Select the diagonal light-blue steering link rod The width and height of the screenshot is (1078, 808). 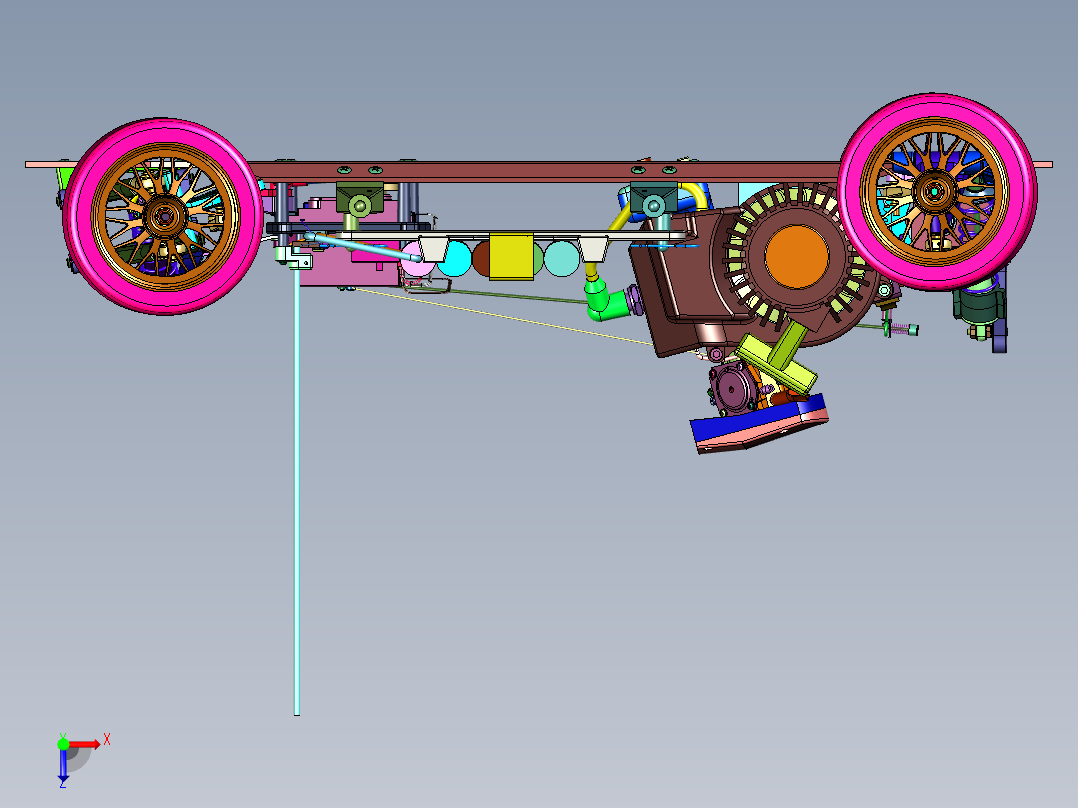pos(362,246)
